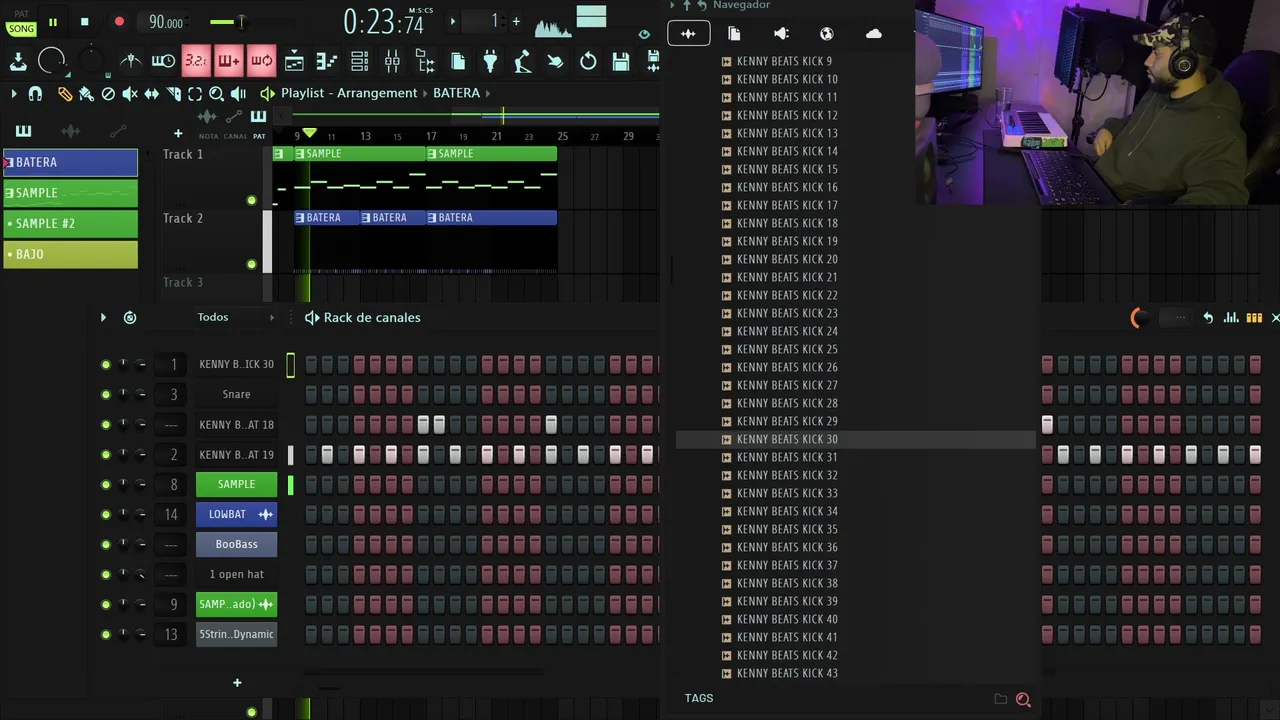The image size is (1280, 720).
Task: Toggle playlist snap magnet icon
Action: pyautogui.click(x=35, y=93)
